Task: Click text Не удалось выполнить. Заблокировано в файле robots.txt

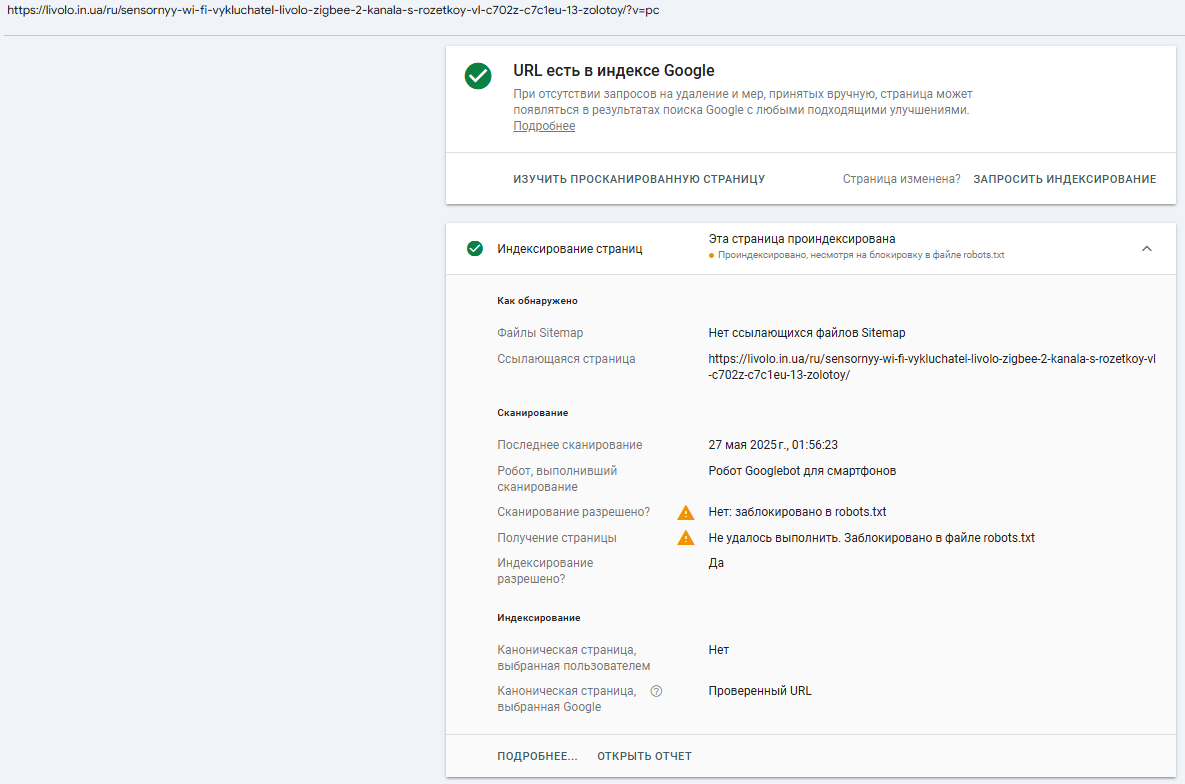Action: (871, 538)
